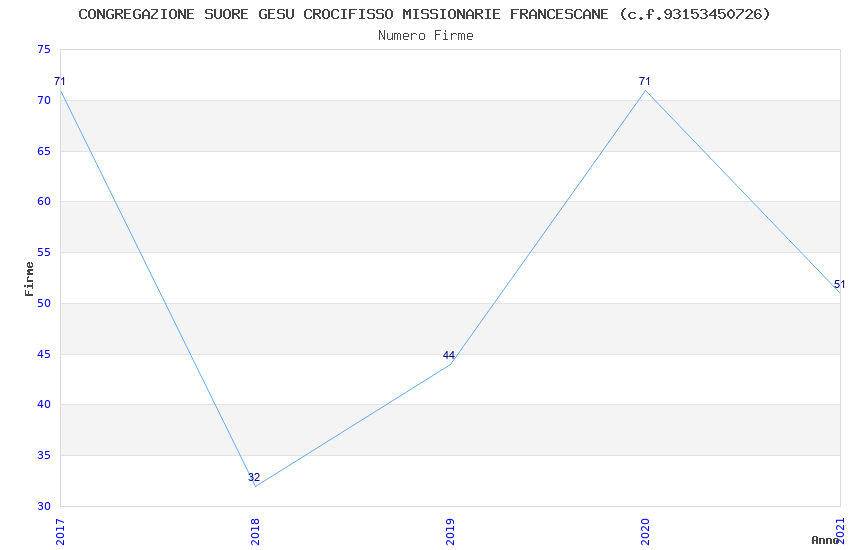Select the y-axis label Firme
This screenshot has width=850, height=550.
click(x=29, y=279)
